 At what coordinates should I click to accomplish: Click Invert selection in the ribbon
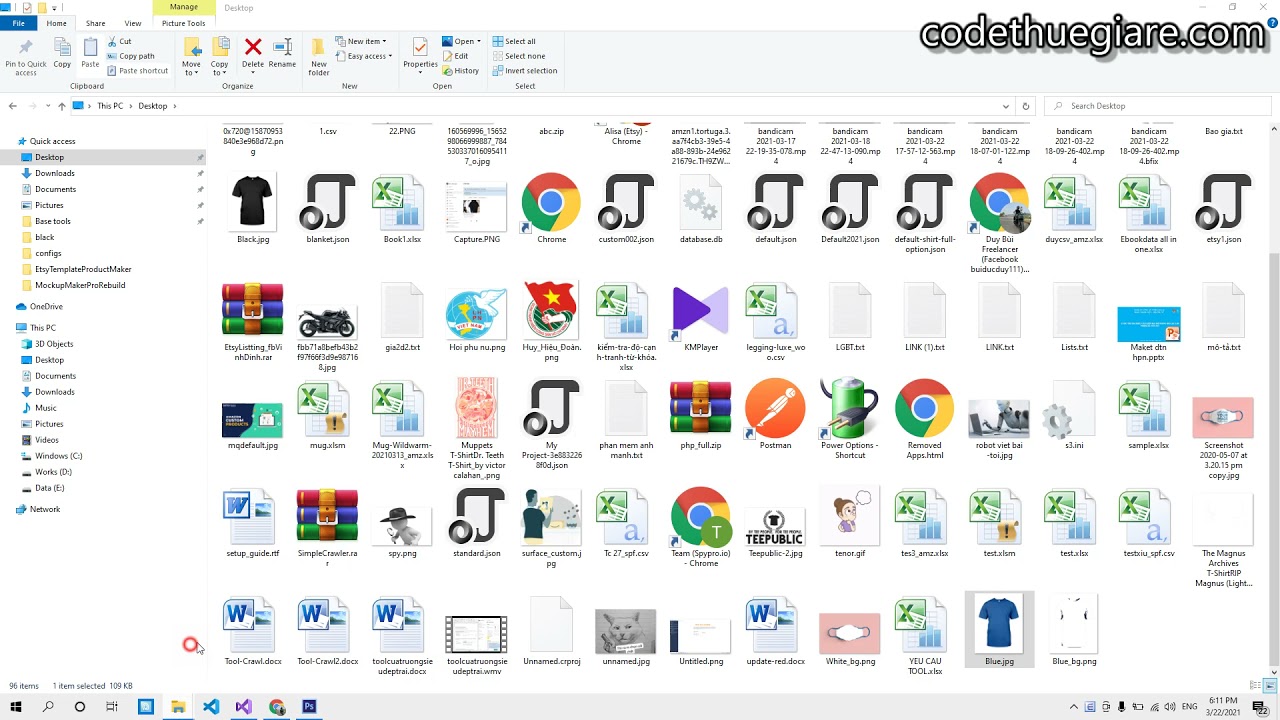tap(525, 71)
